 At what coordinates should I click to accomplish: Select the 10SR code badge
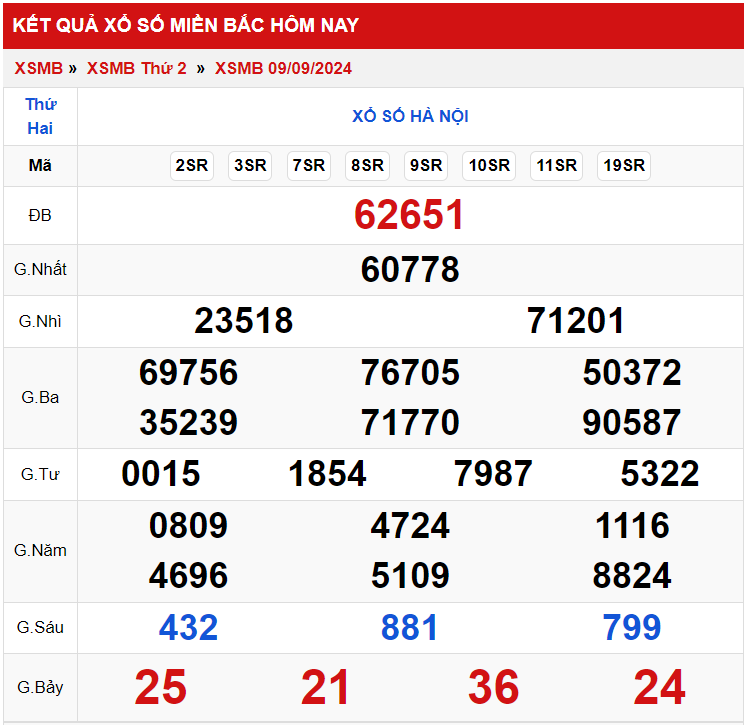click(x=489, y=166)
